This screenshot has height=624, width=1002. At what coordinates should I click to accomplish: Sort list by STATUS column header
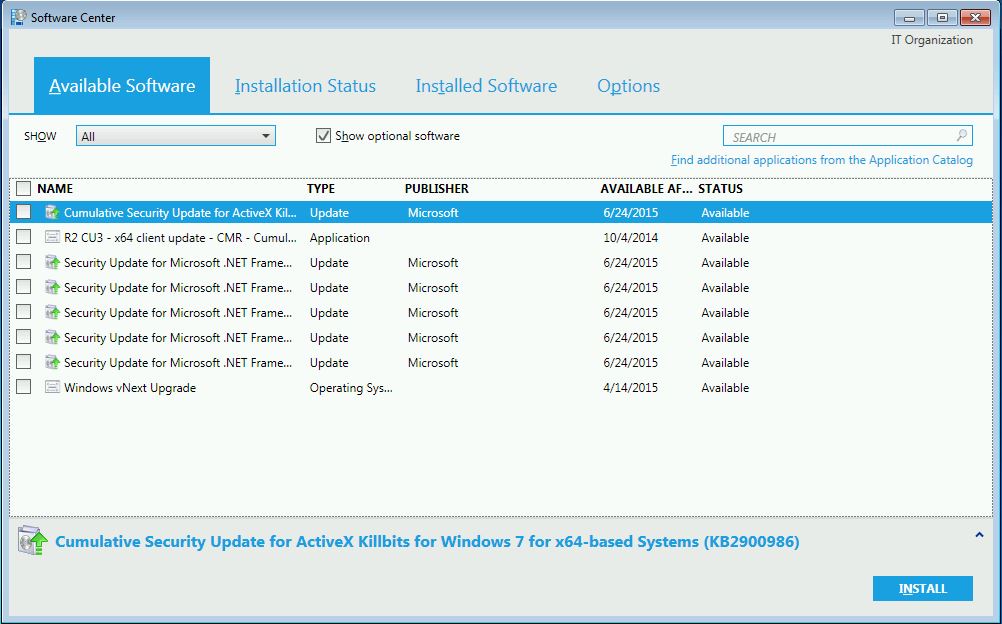tap(720, 188)
